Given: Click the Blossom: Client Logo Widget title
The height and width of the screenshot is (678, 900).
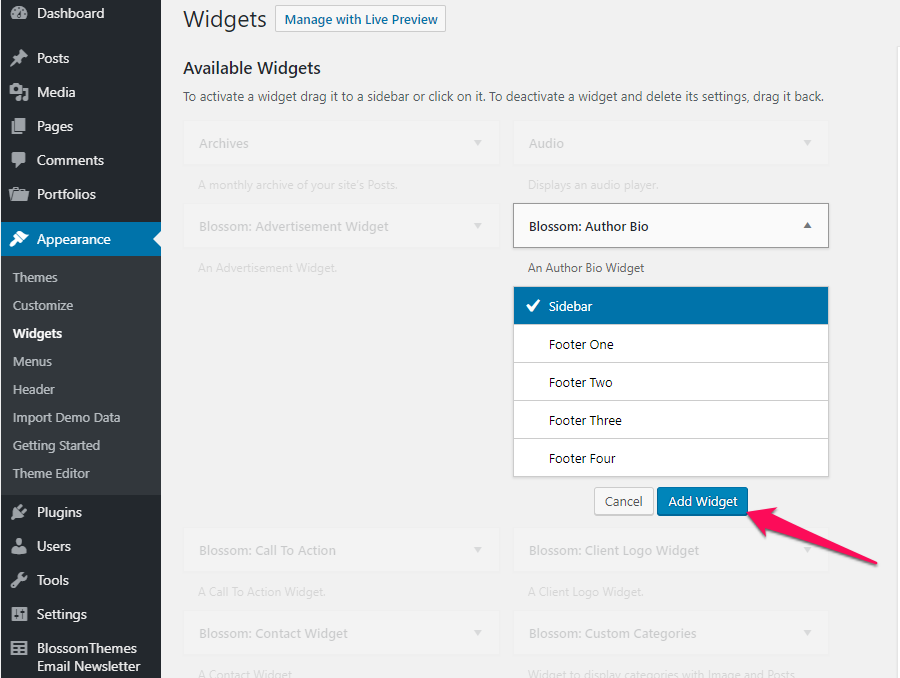Looking at the screenshot, I should pos(614,551).
